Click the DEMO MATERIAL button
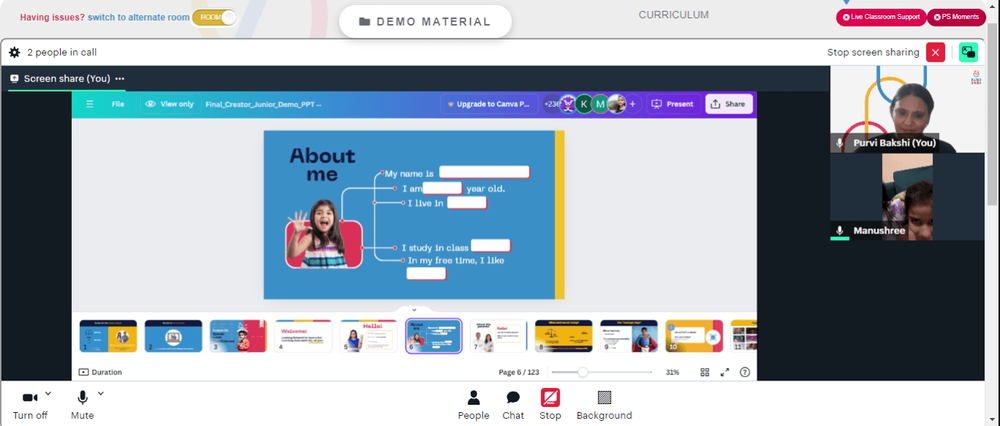 click(x=425, y=22)
